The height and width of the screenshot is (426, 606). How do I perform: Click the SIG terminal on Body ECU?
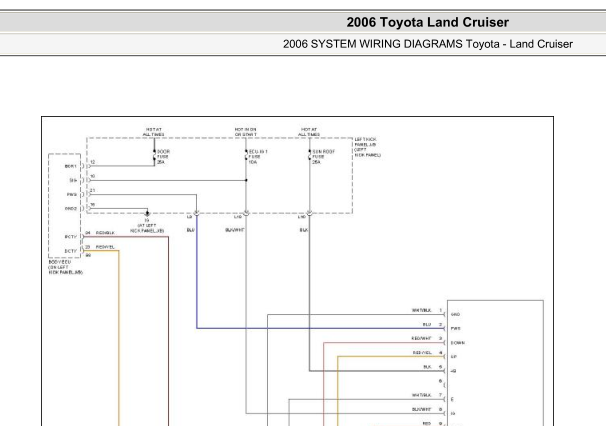tap(73, 180)
